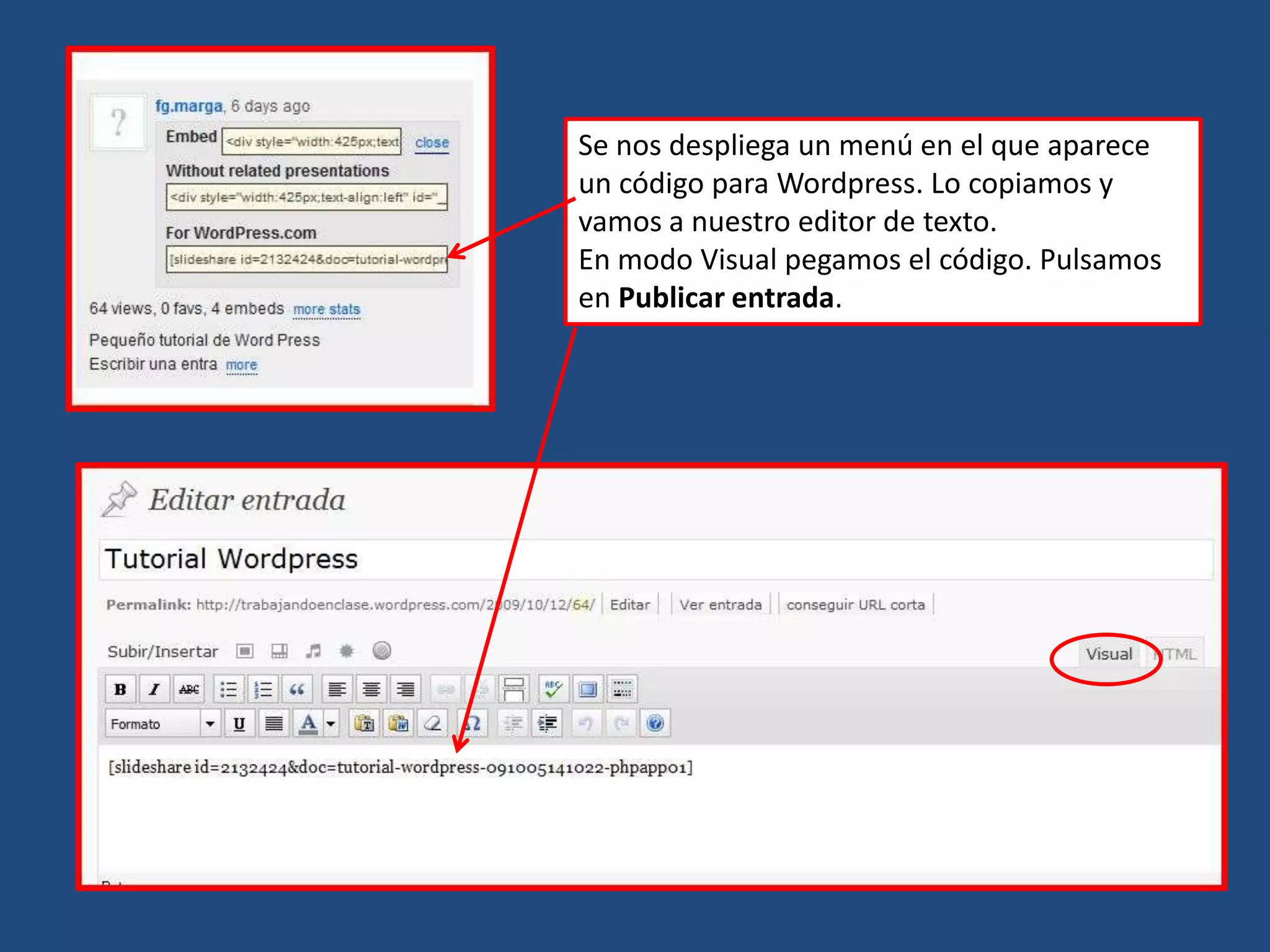Add a poll with the round icon
Viewport: 1270px width, 952px height.
coord(382,651)
